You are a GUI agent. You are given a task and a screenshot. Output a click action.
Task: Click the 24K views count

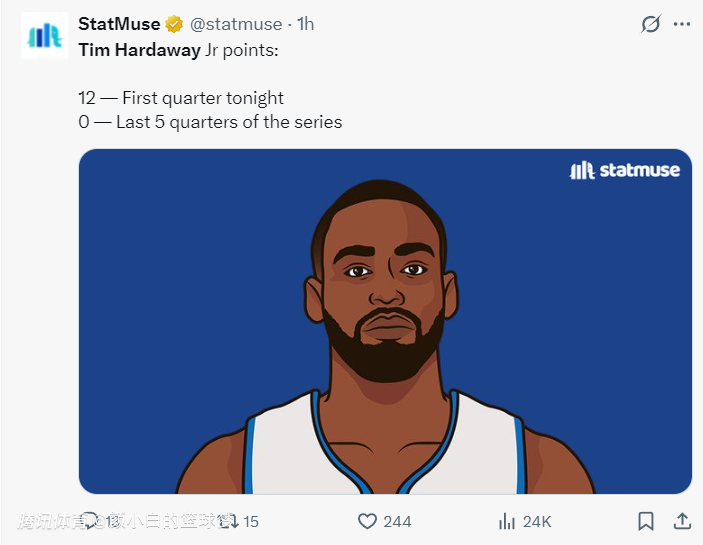(x=537, y=521)
